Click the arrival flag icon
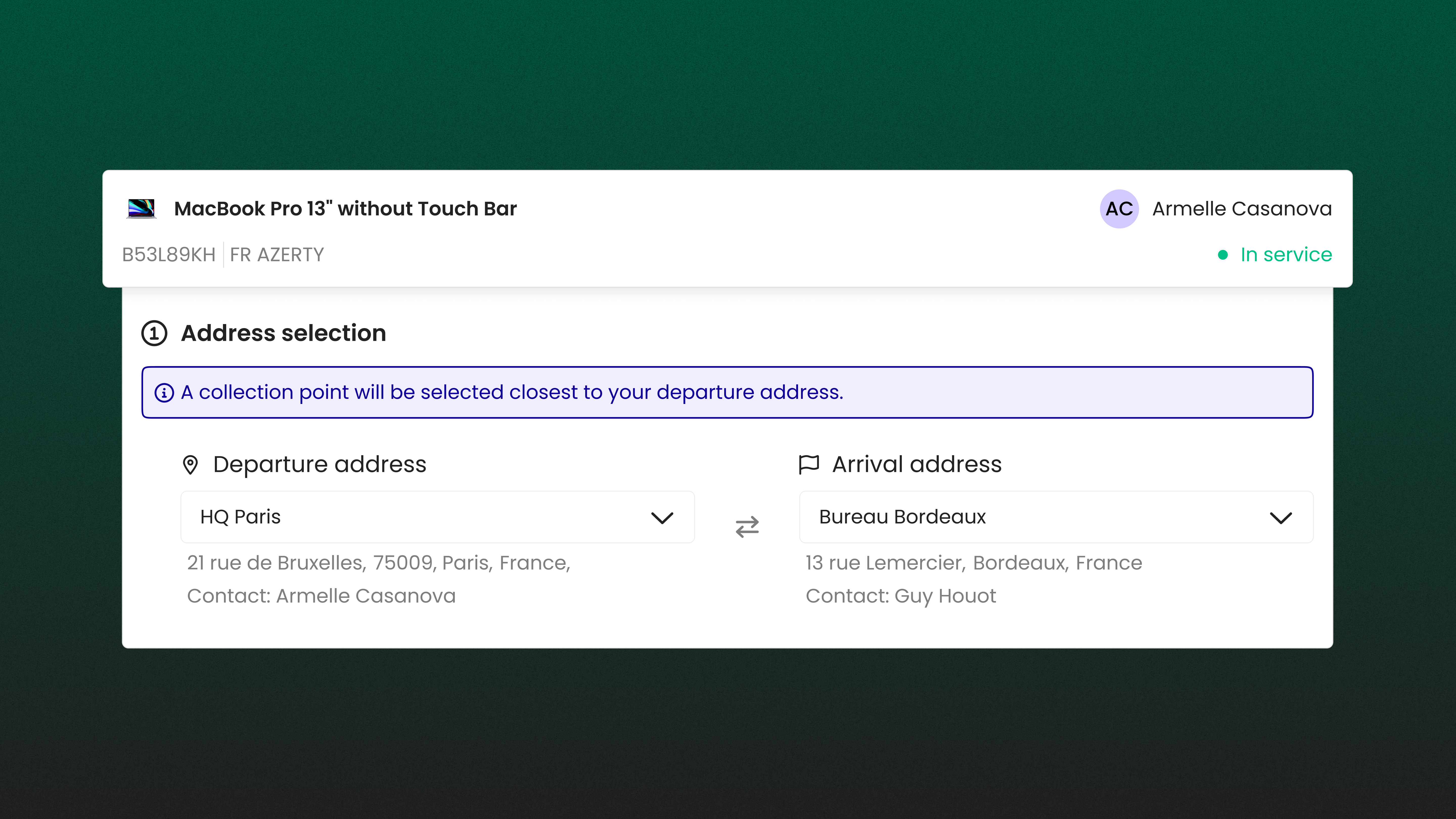This screenshot has width=1456, height=819. (x=809, y=464)
